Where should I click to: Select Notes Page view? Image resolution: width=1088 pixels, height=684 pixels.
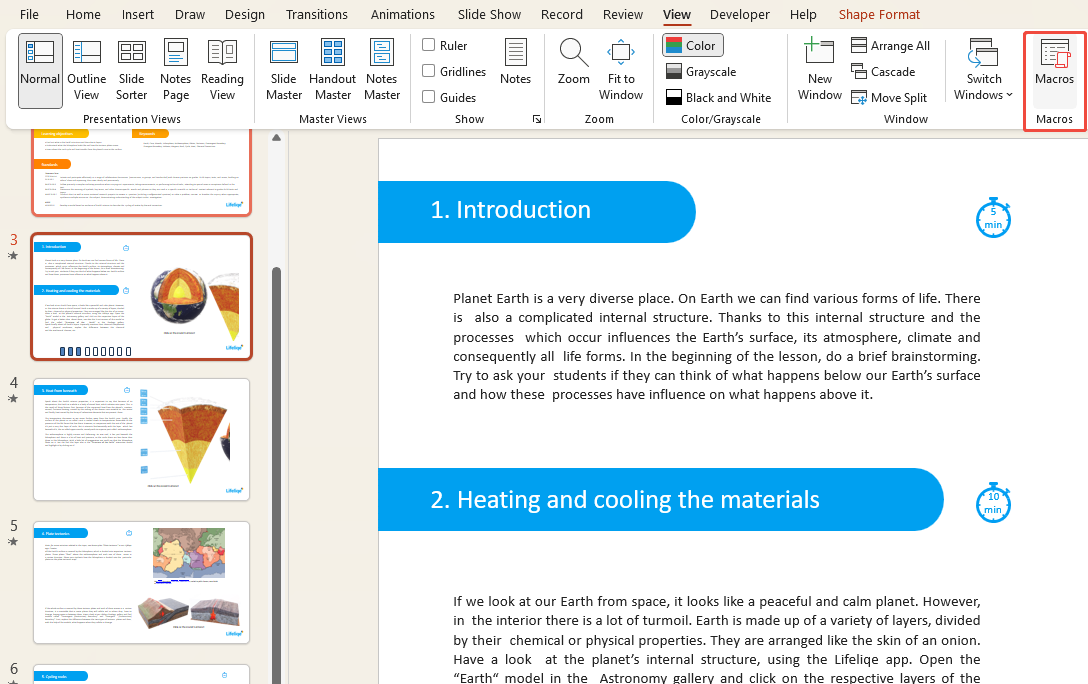click(x=175, y=68)
